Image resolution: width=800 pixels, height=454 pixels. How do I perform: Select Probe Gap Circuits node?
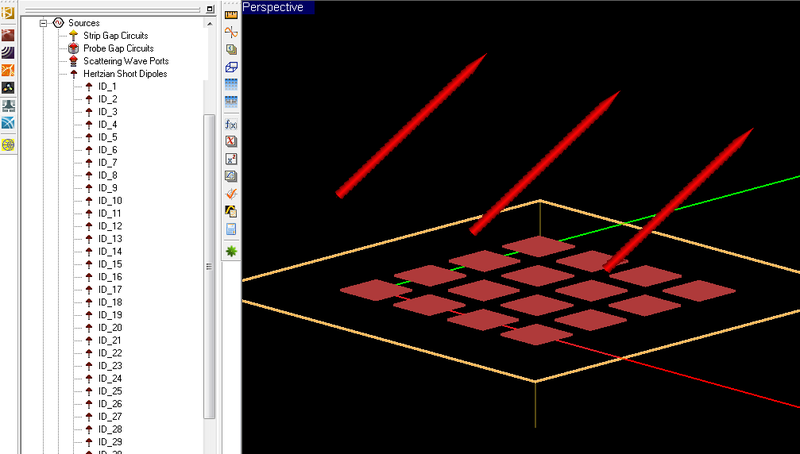118,48
